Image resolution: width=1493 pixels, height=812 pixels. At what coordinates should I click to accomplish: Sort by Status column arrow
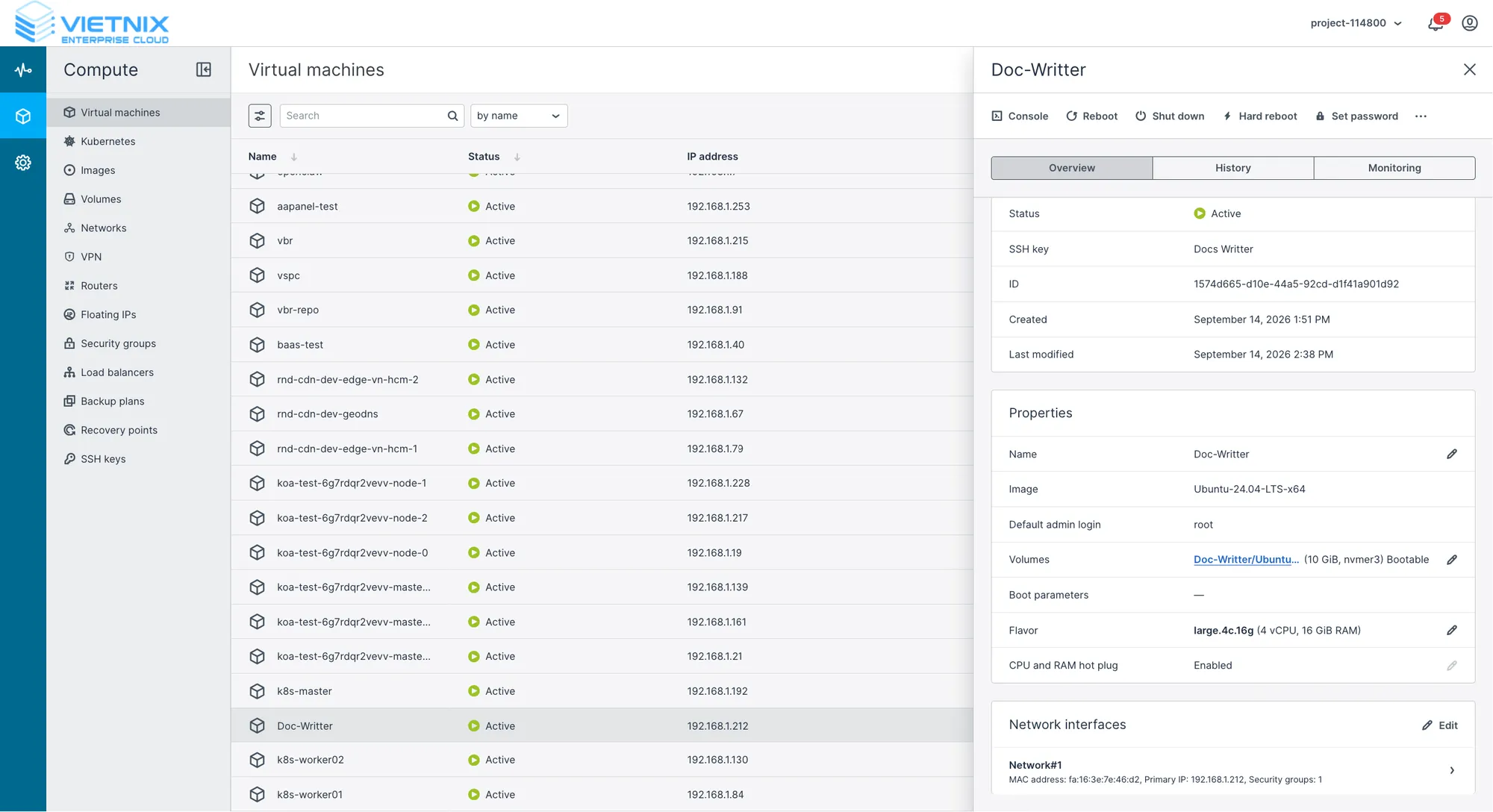(x=517, y=157)
